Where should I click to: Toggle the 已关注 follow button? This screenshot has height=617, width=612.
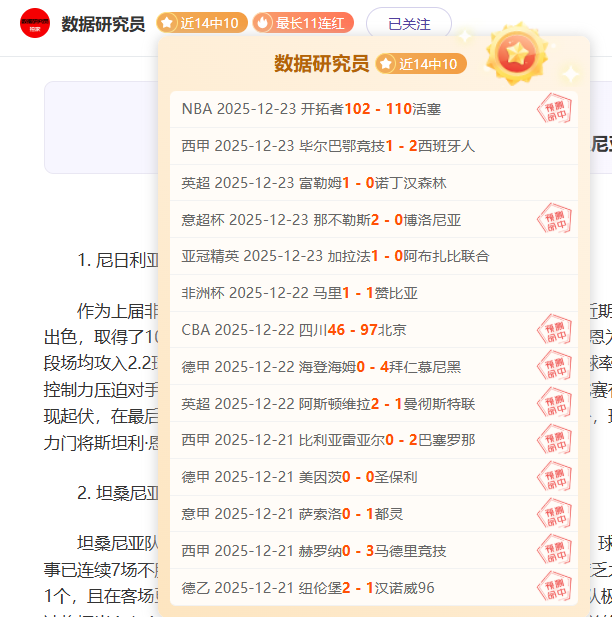(x=408, y=23)
